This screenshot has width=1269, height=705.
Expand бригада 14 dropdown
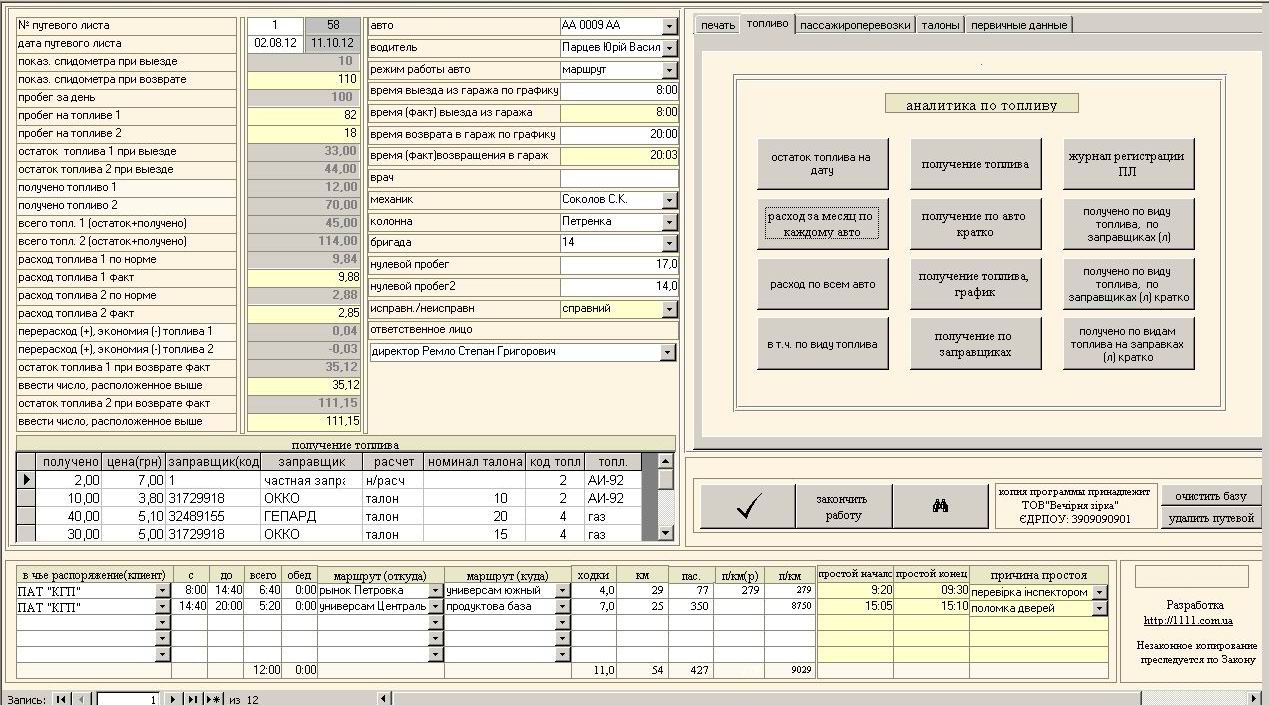coord(669,243)
